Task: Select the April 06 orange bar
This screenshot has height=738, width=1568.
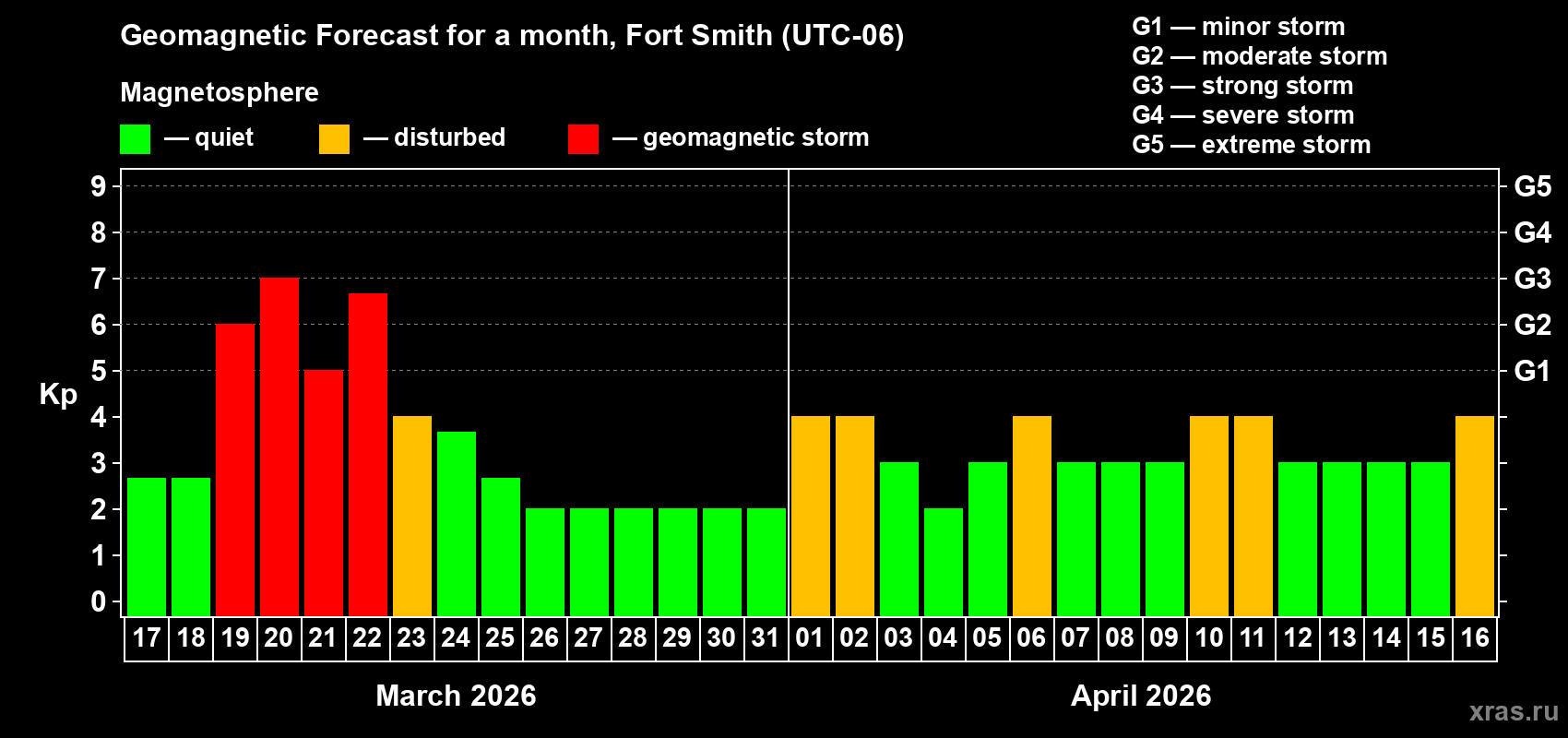Action: [1032, 517]
